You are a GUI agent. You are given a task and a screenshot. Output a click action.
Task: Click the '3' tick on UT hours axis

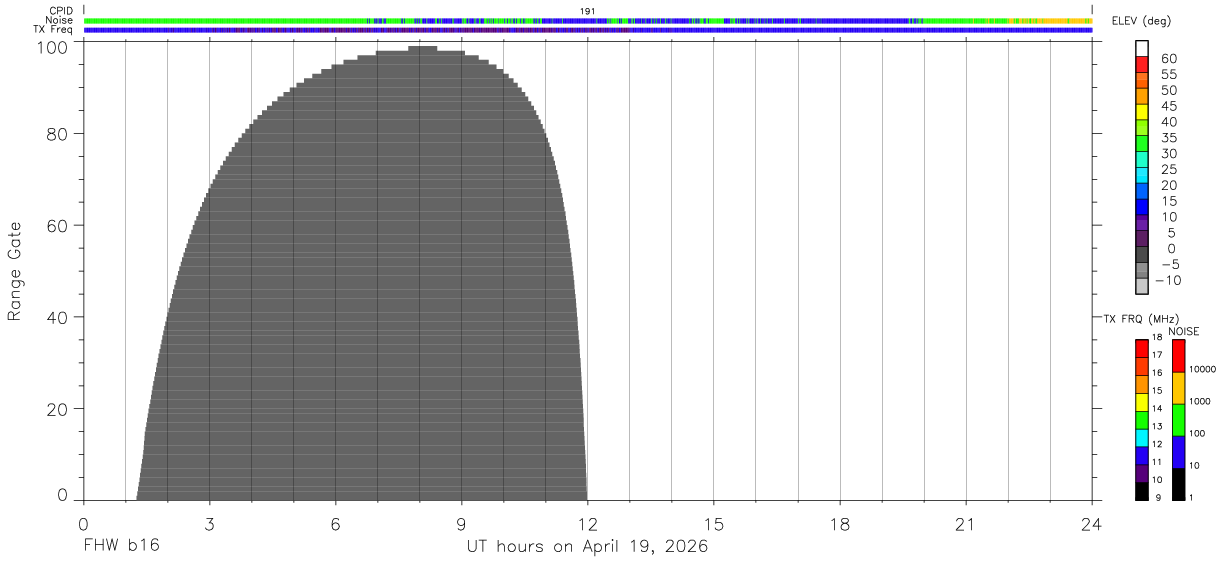tap(209, 523)
